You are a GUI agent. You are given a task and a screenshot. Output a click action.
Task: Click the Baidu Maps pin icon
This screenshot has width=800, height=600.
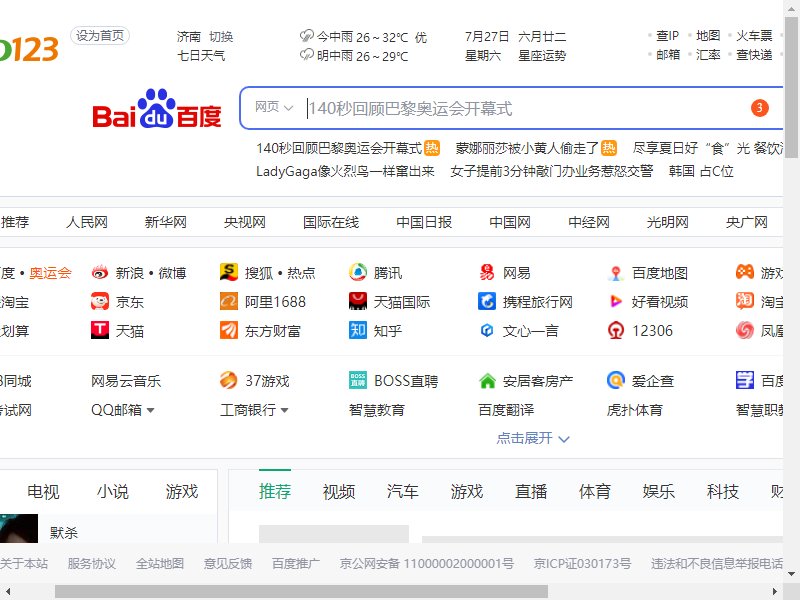pyautogui.click(x=616, y=273)
